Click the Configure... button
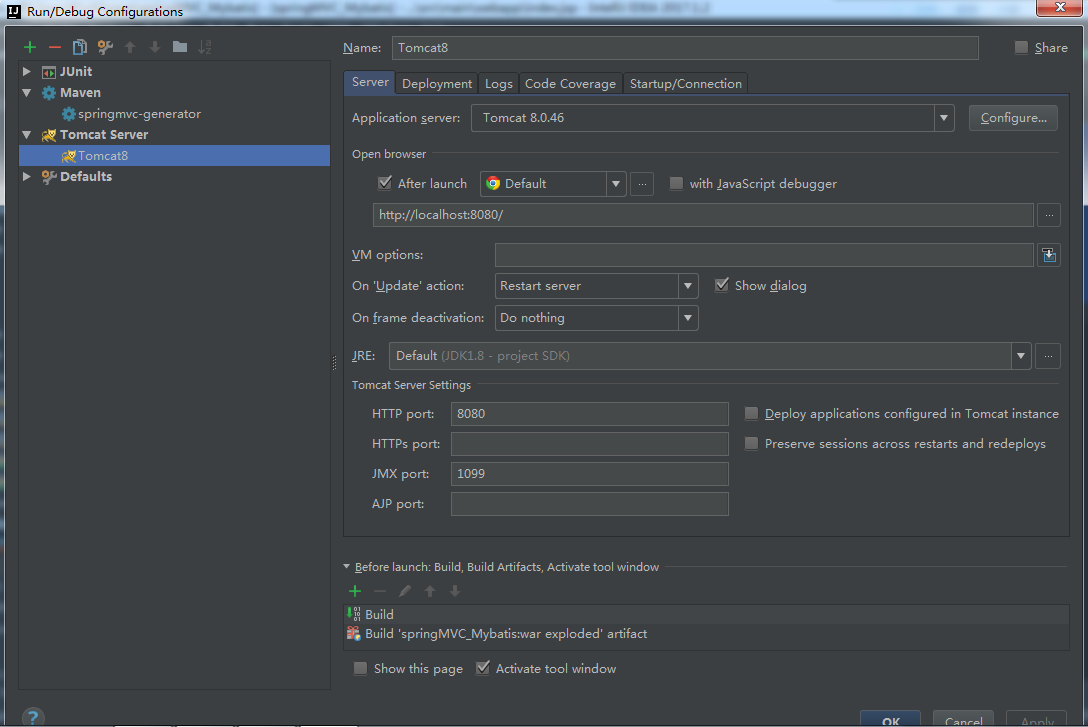This screenshot has height=727, width=1088. [x=1013, y=118]
